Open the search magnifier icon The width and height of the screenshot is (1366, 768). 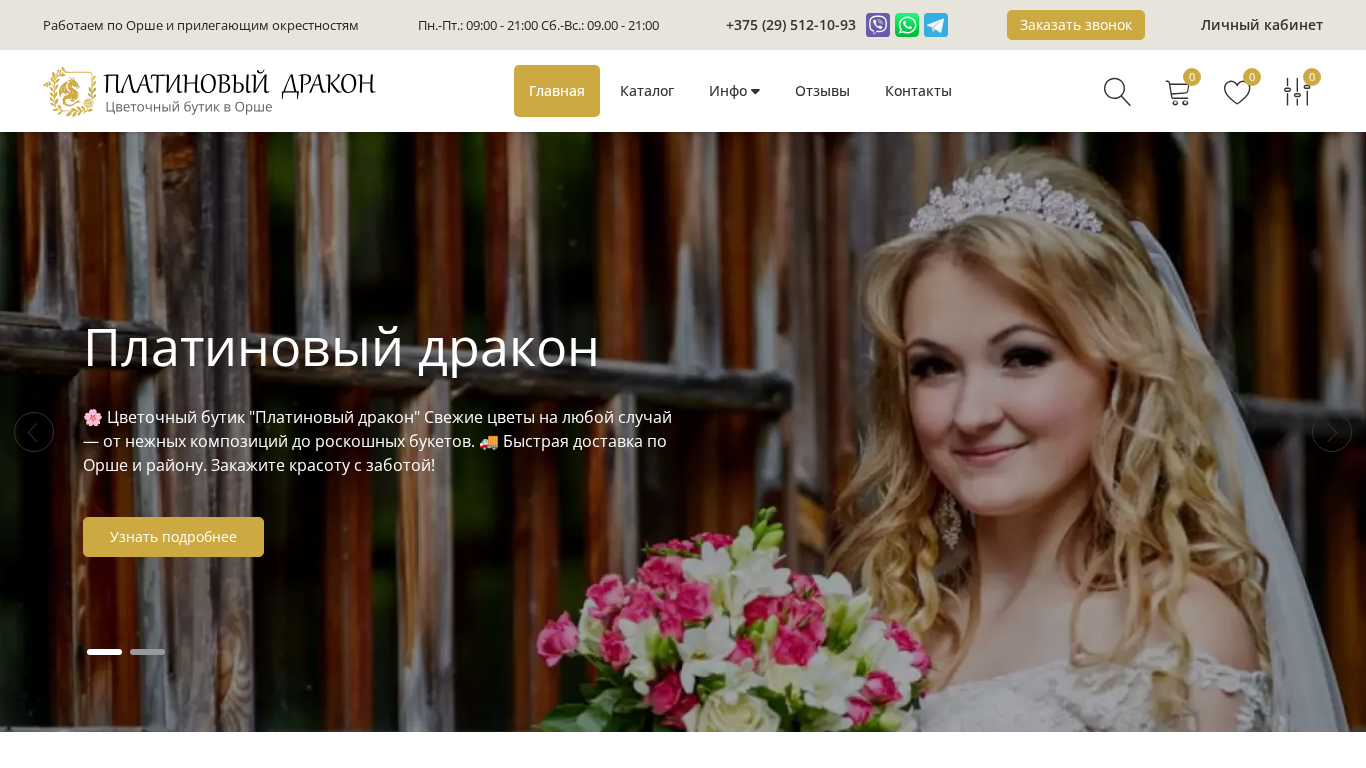pyautogui.click(x=1117, y=92)
